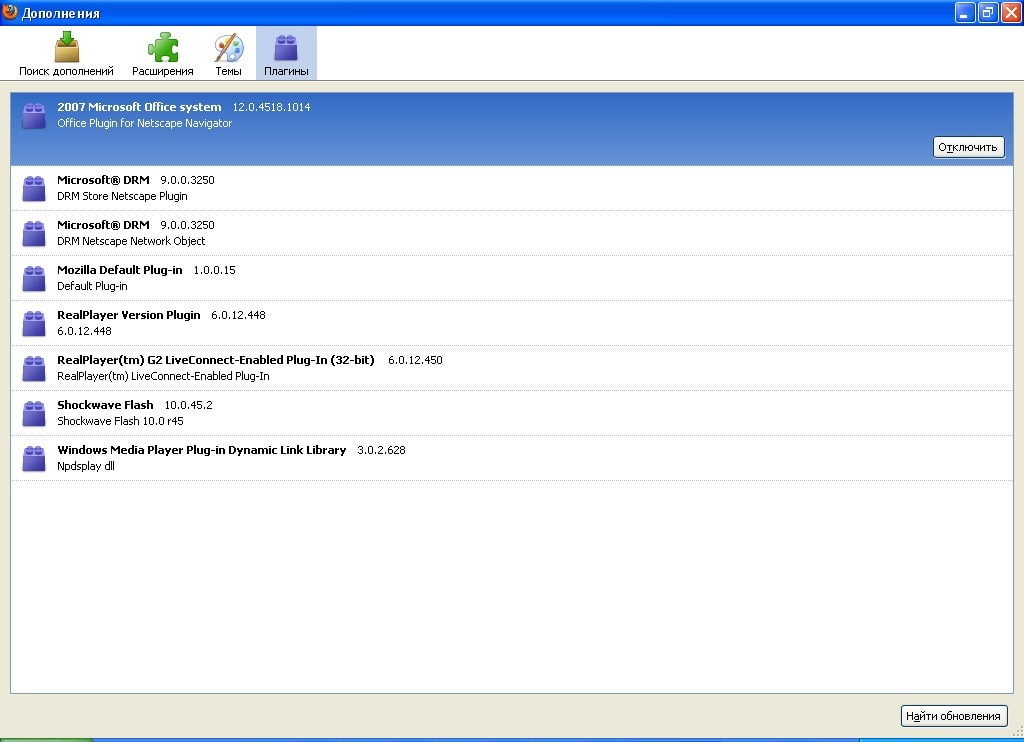The width and height of the screenshot is (1024, 742).
Task: Select the 2007 Microsoft Office system title
Action: pos(139,106)
